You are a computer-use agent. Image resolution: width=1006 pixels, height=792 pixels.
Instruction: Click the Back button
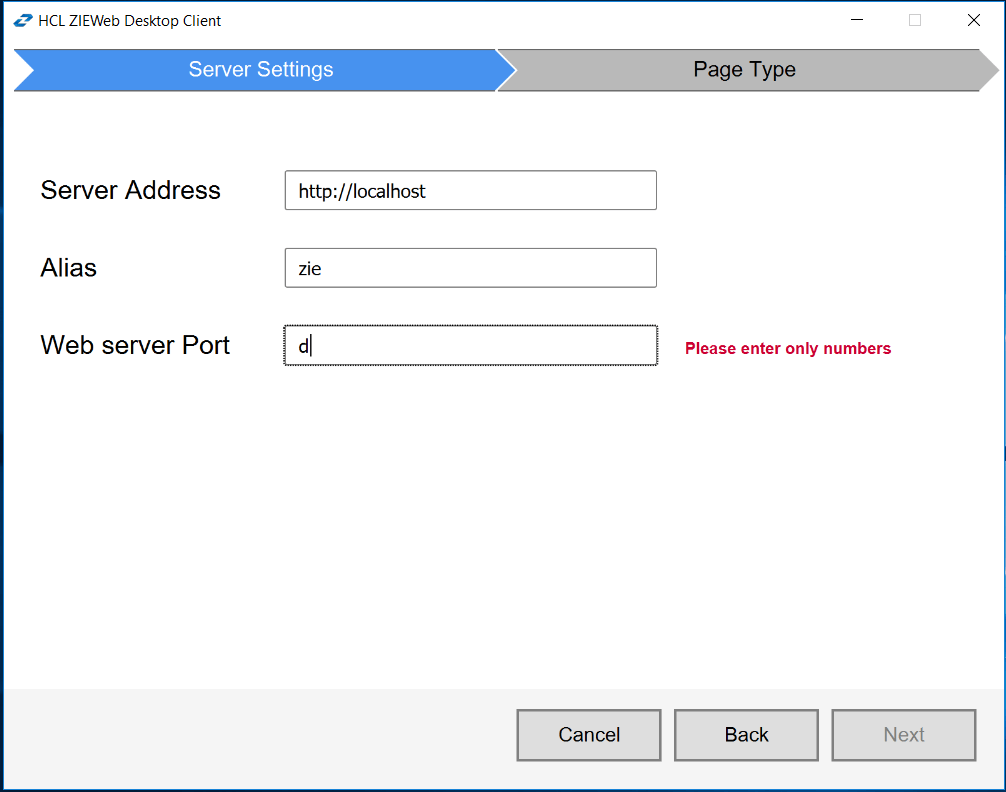[x=746, y=735]
